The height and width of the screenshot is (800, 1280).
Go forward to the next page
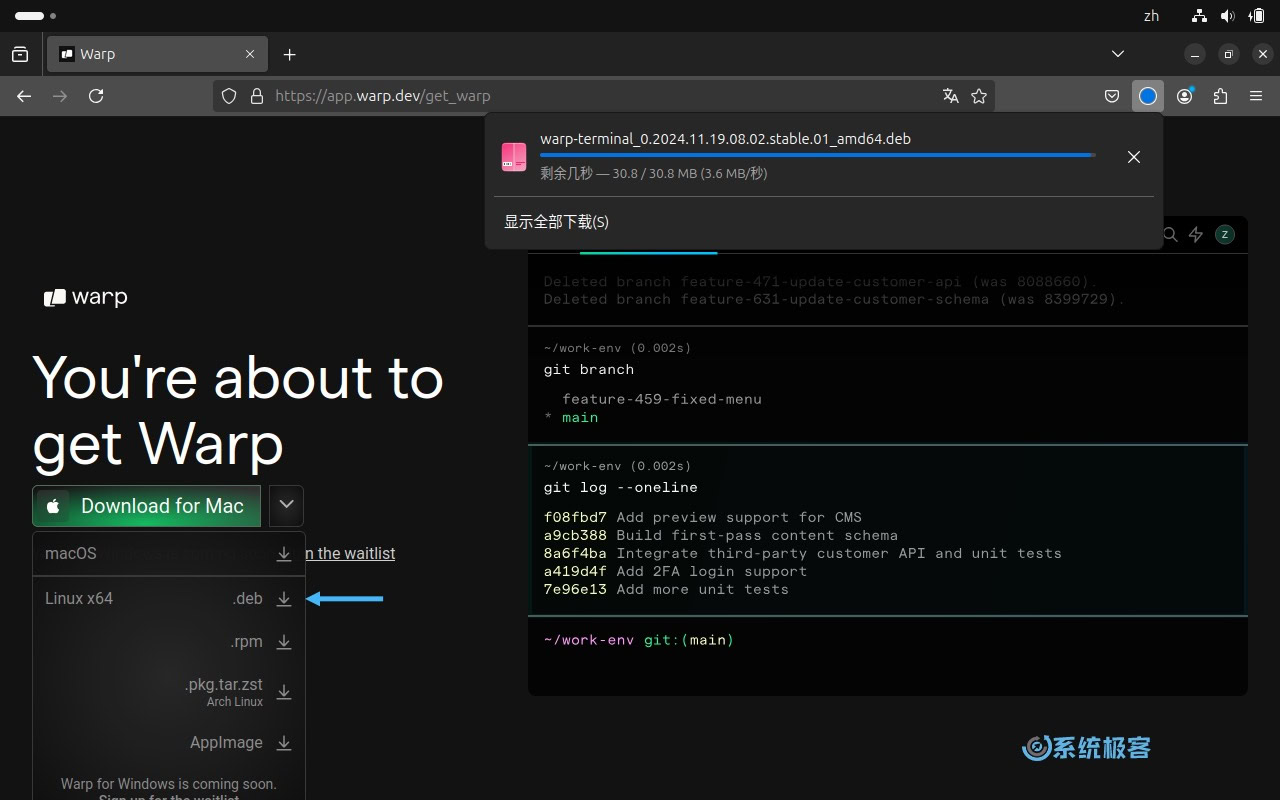pyautogui.click(x=60, y=96)
